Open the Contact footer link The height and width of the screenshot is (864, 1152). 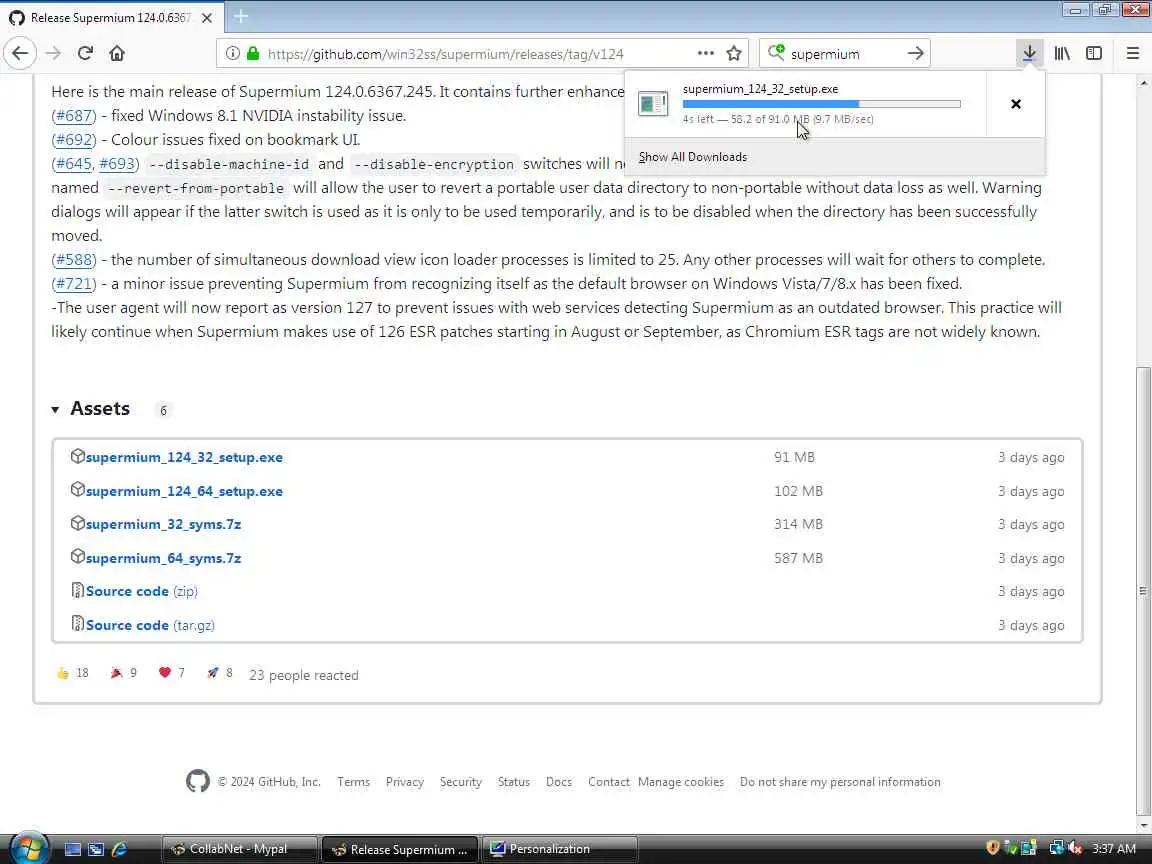608,782
